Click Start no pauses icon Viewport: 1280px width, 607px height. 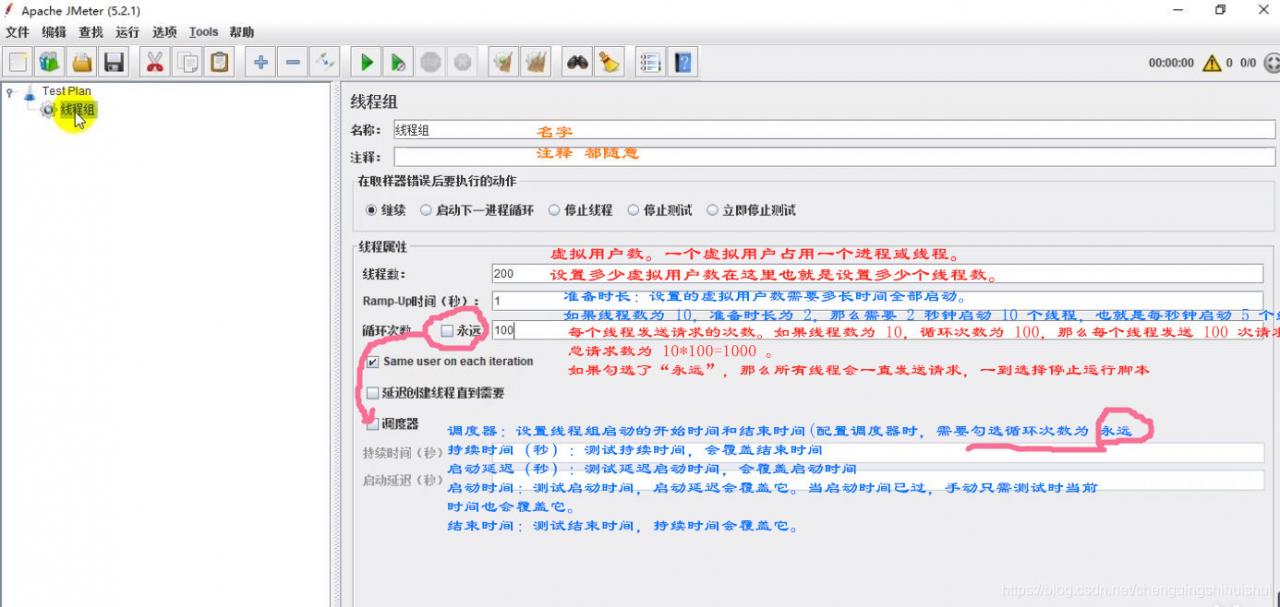pyautogui.click(x=398, y=62)
